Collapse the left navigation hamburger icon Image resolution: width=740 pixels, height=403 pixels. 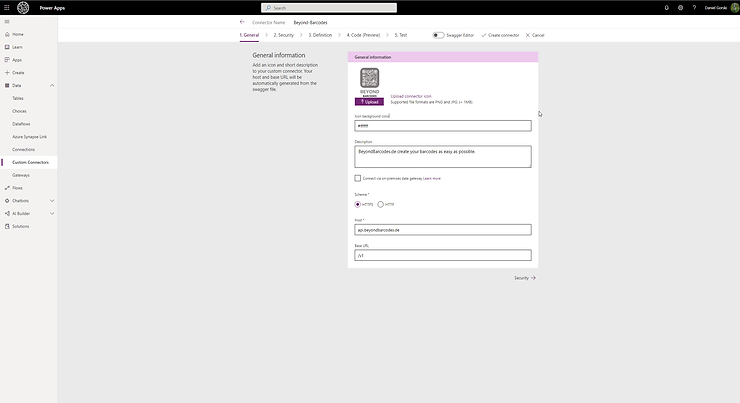[x=6, y=21]
